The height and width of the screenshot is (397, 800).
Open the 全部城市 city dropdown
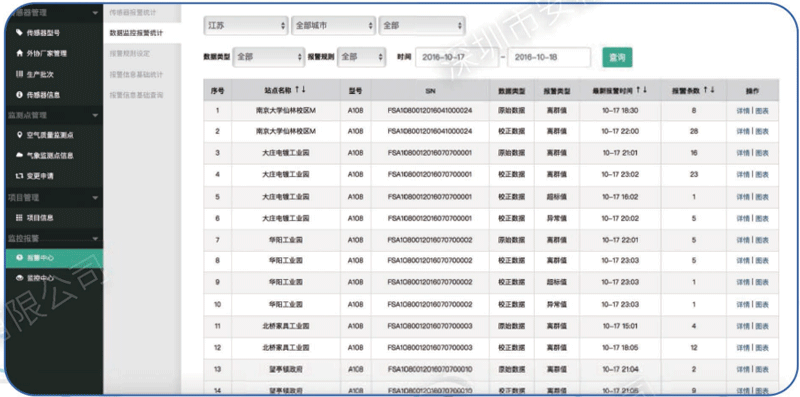(333, 26)
